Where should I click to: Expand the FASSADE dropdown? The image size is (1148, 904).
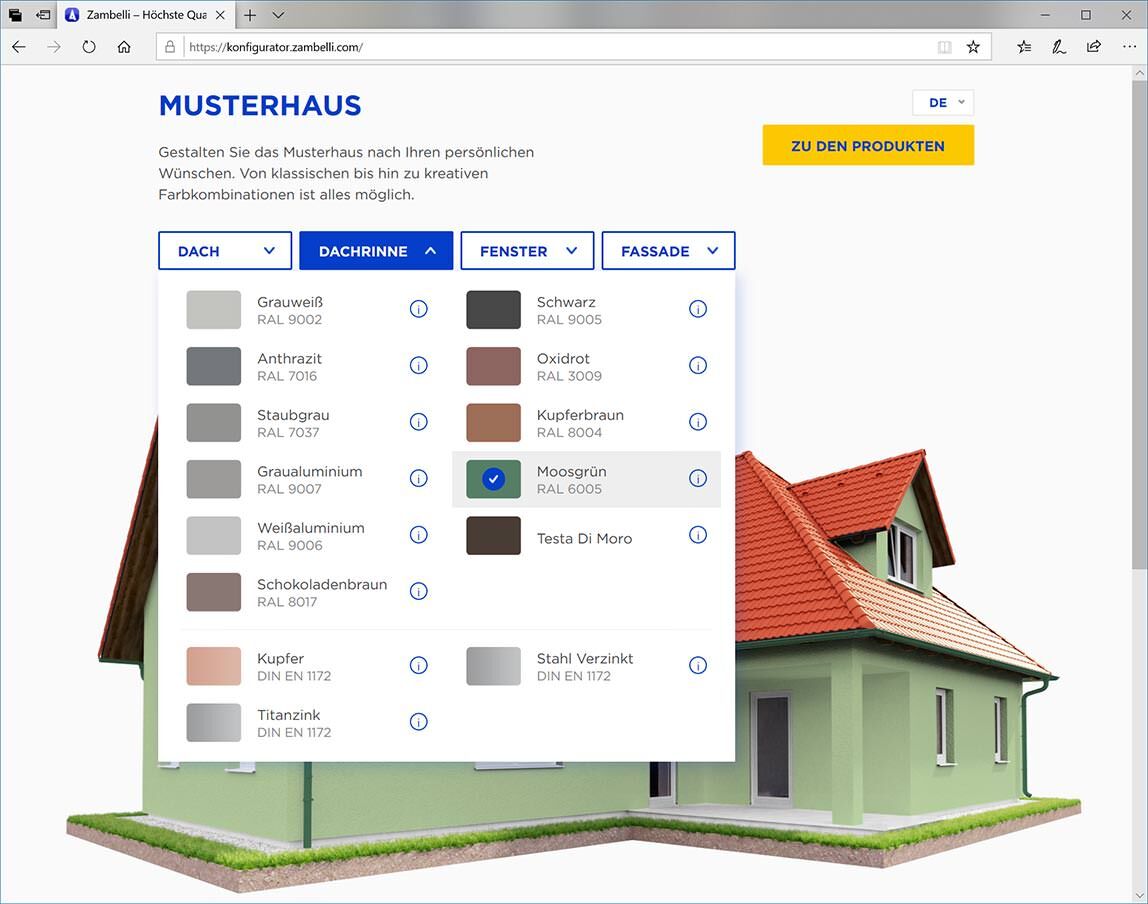[668, 251]
